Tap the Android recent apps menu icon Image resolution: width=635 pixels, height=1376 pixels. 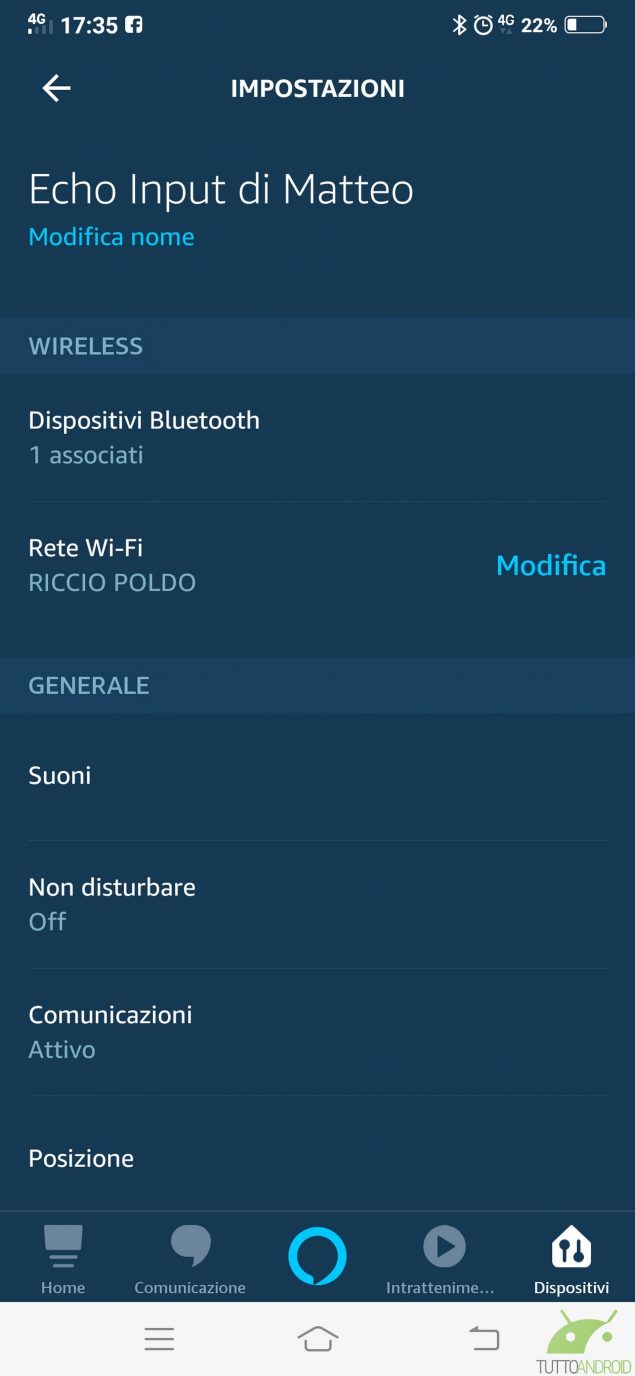[x=159, y=1339]
